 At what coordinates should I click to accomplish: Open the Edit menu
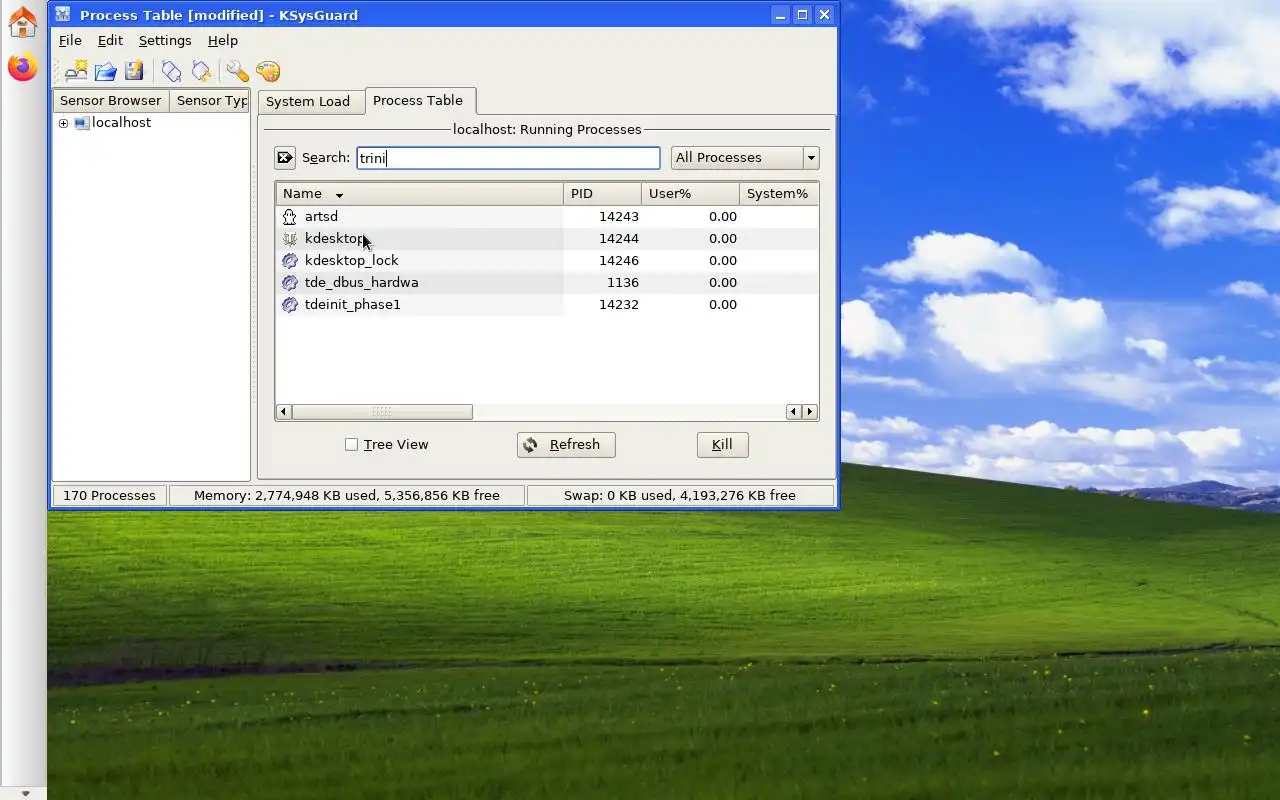click(x=110, y=41)
